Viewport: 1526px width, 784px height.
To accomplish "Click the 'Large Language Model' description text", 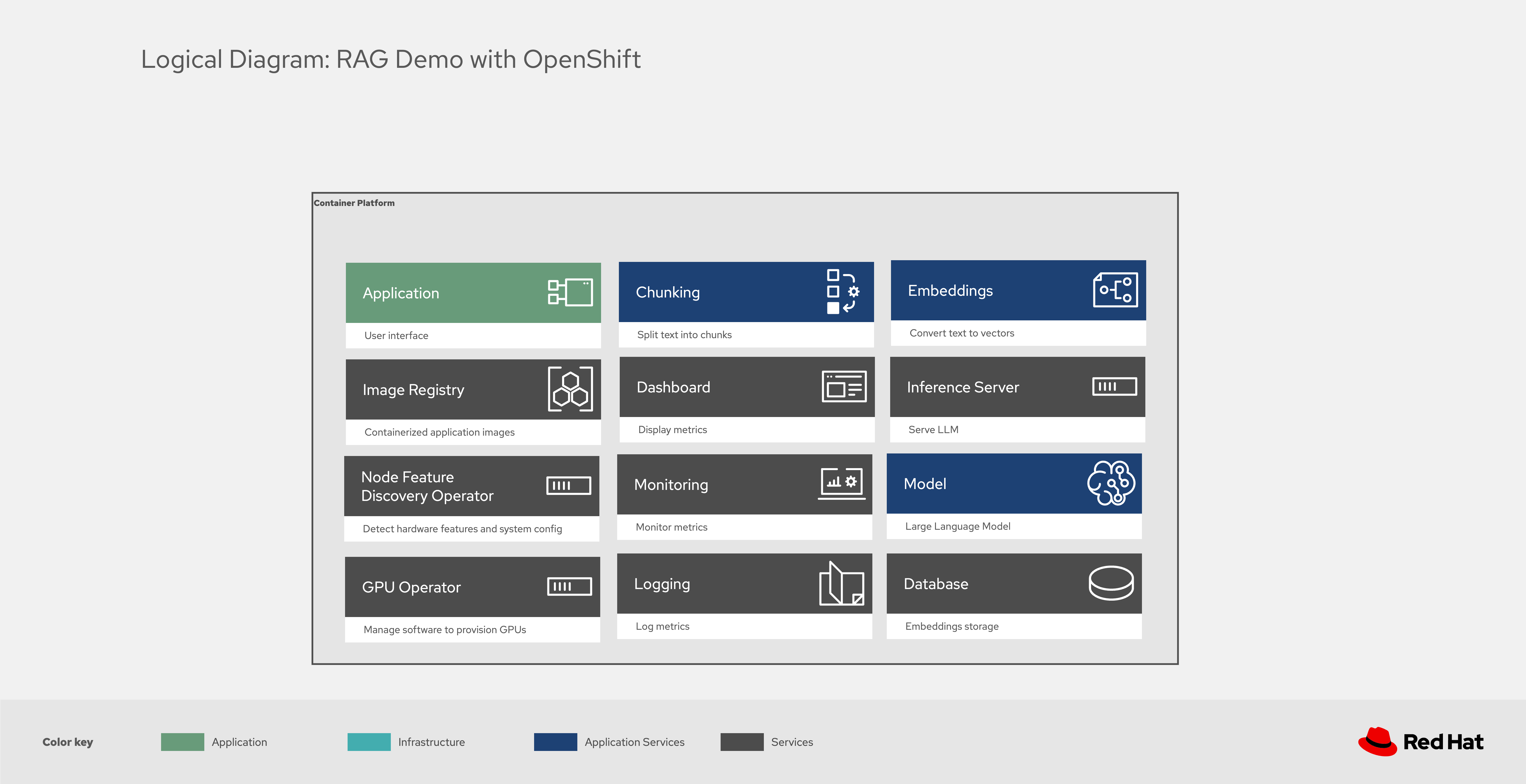I will click(x=957, y=526).
